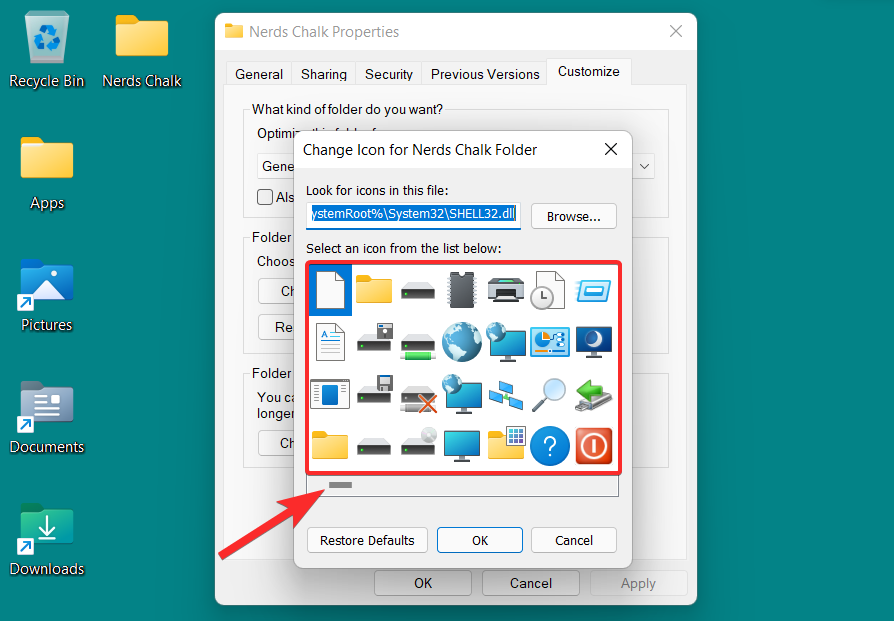Select the blue question mark help icon
894x621 pixels.
(x=550, y=446)
